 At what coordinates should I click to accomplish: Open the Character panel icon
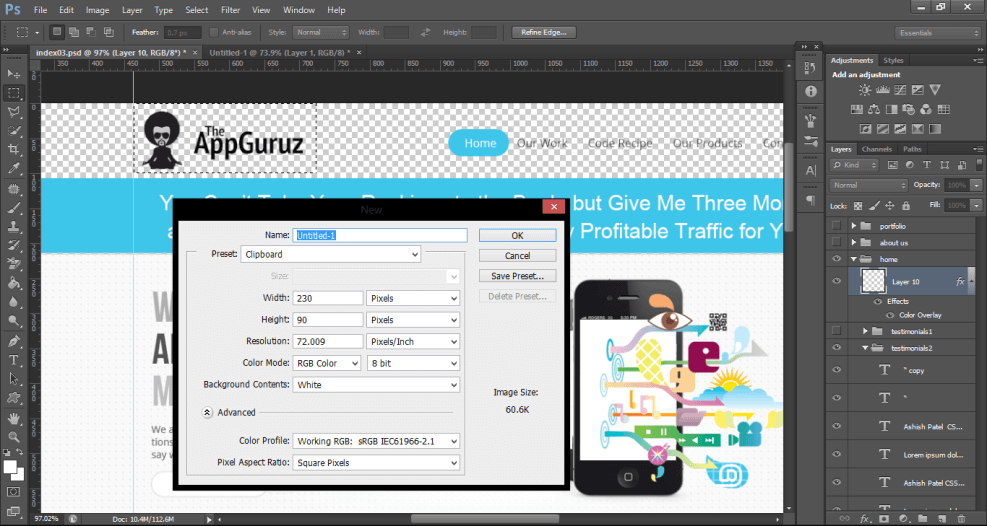click(x=810, y=170)
